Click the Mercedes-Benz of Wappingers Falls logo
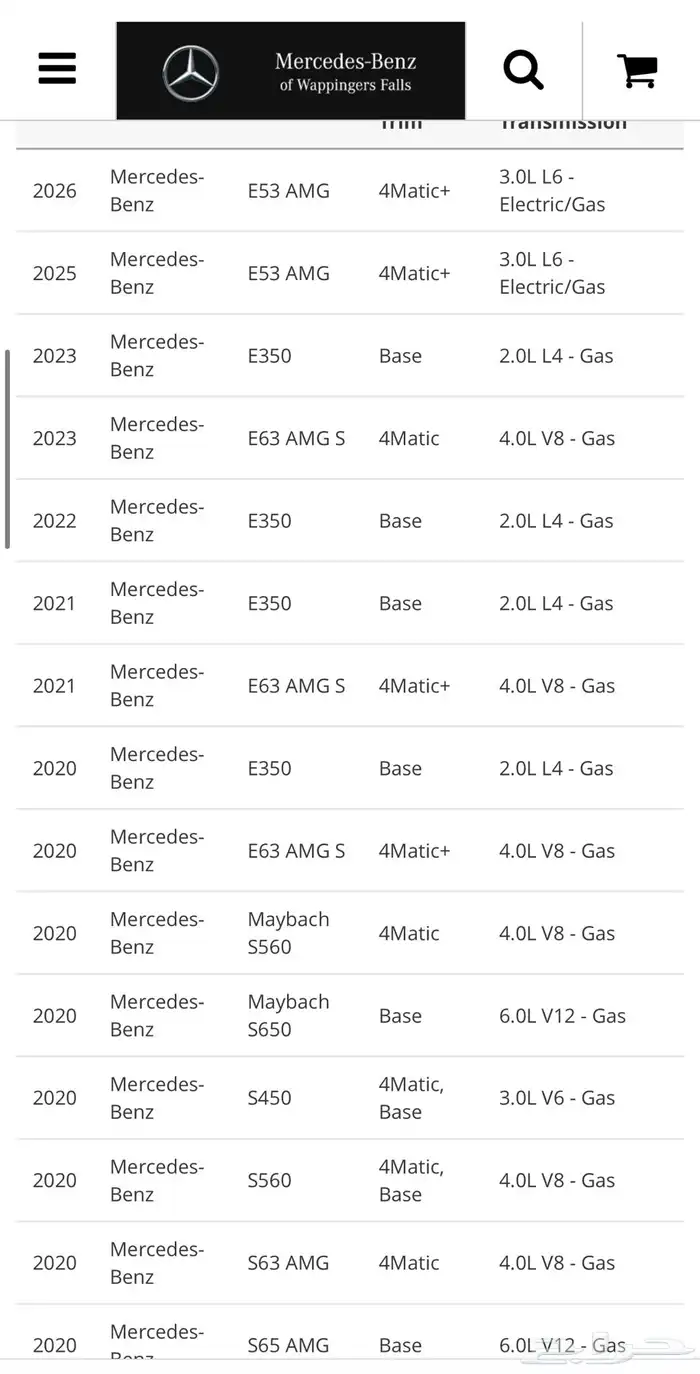The width and height of the screenshot is (700, 1374). pos(291,71)
